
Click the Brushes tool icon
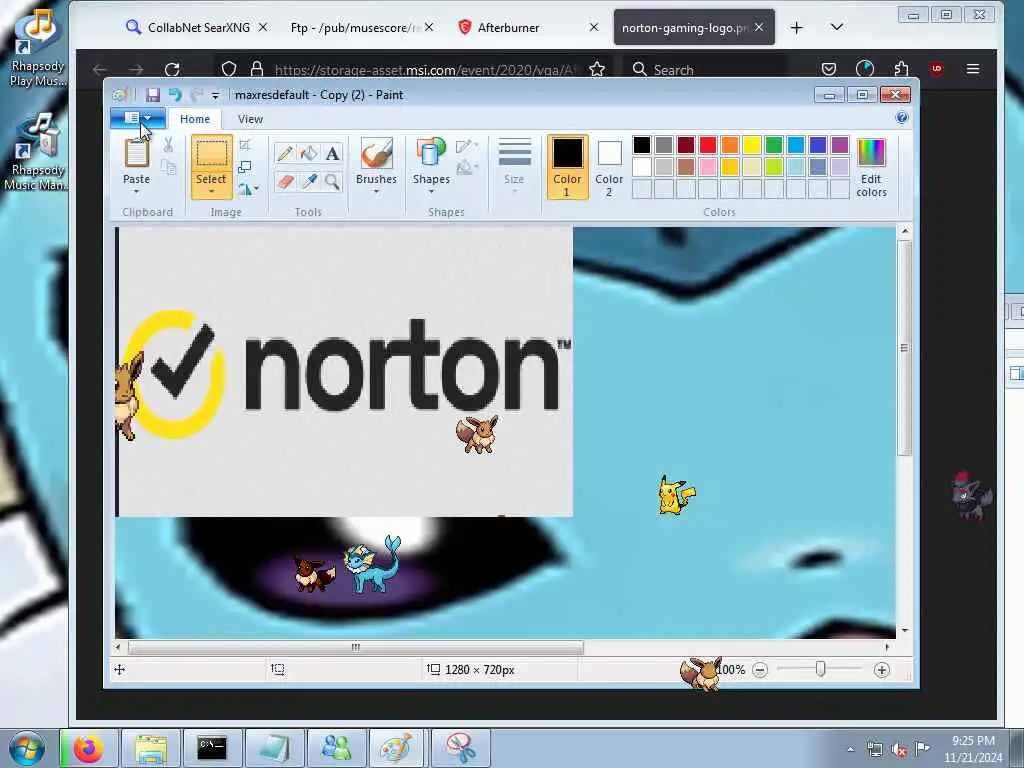pos(376,154)
